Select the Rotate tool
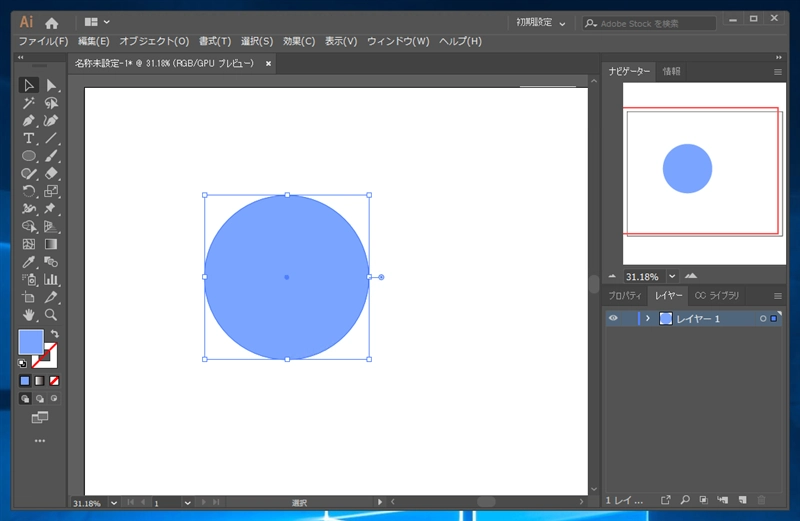The height and width of the screenshot is (521, 800). coord(29,191)
